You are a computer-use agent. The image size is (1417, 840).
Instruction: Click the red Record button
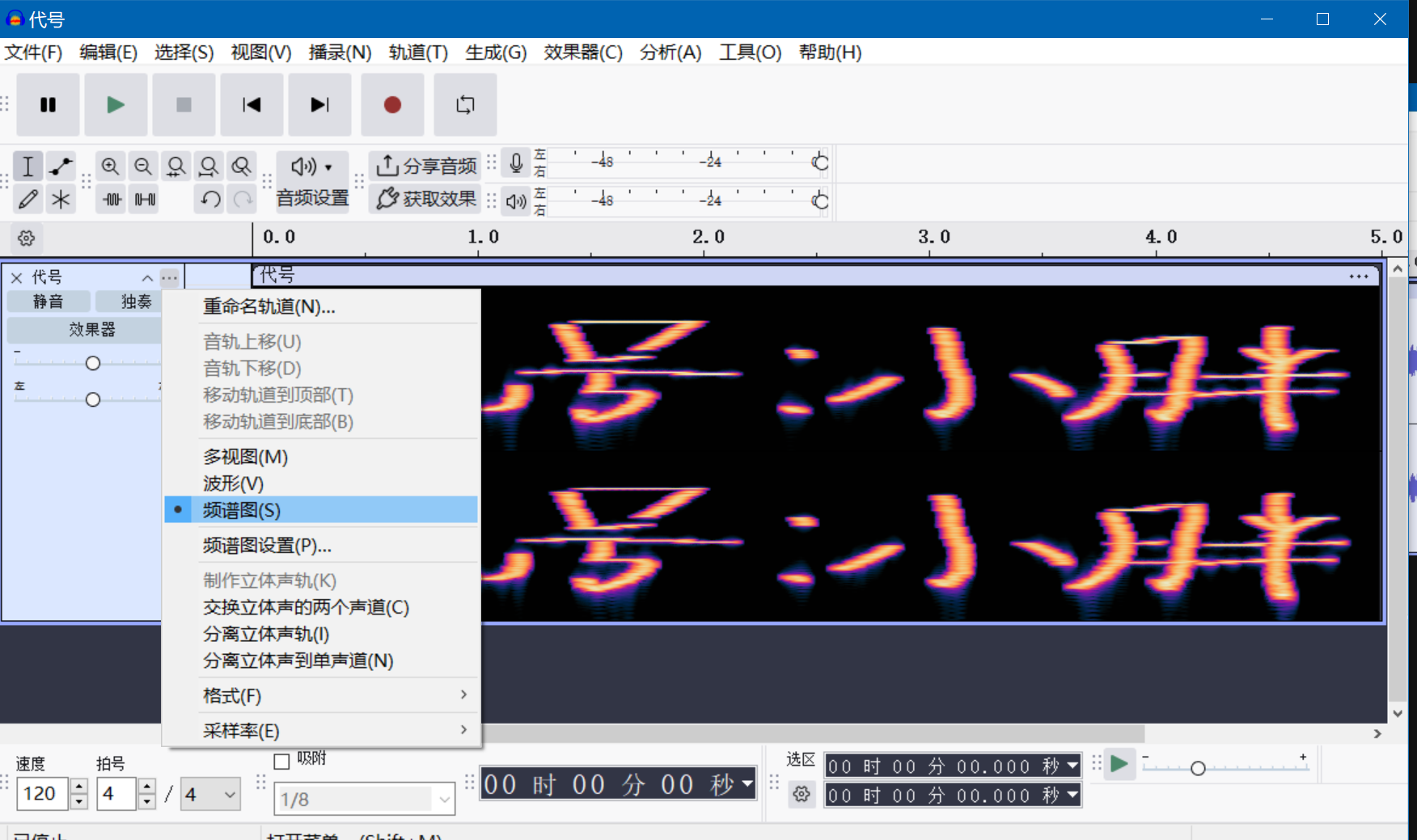pyautogui.click(x=392, y=105)
